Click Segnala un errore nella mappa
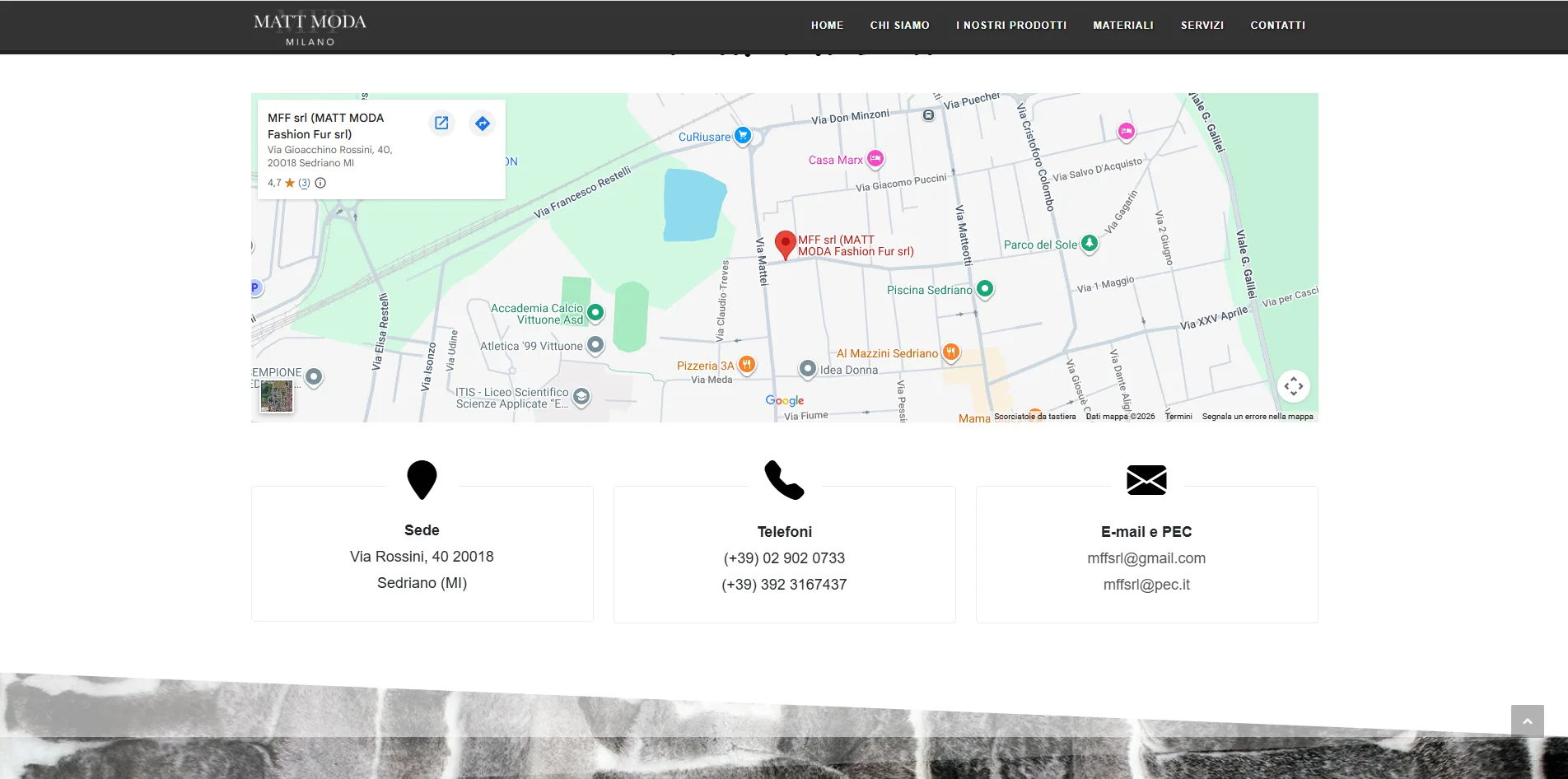This screenshot has height=779, width=1568. tap(1258, 417)
